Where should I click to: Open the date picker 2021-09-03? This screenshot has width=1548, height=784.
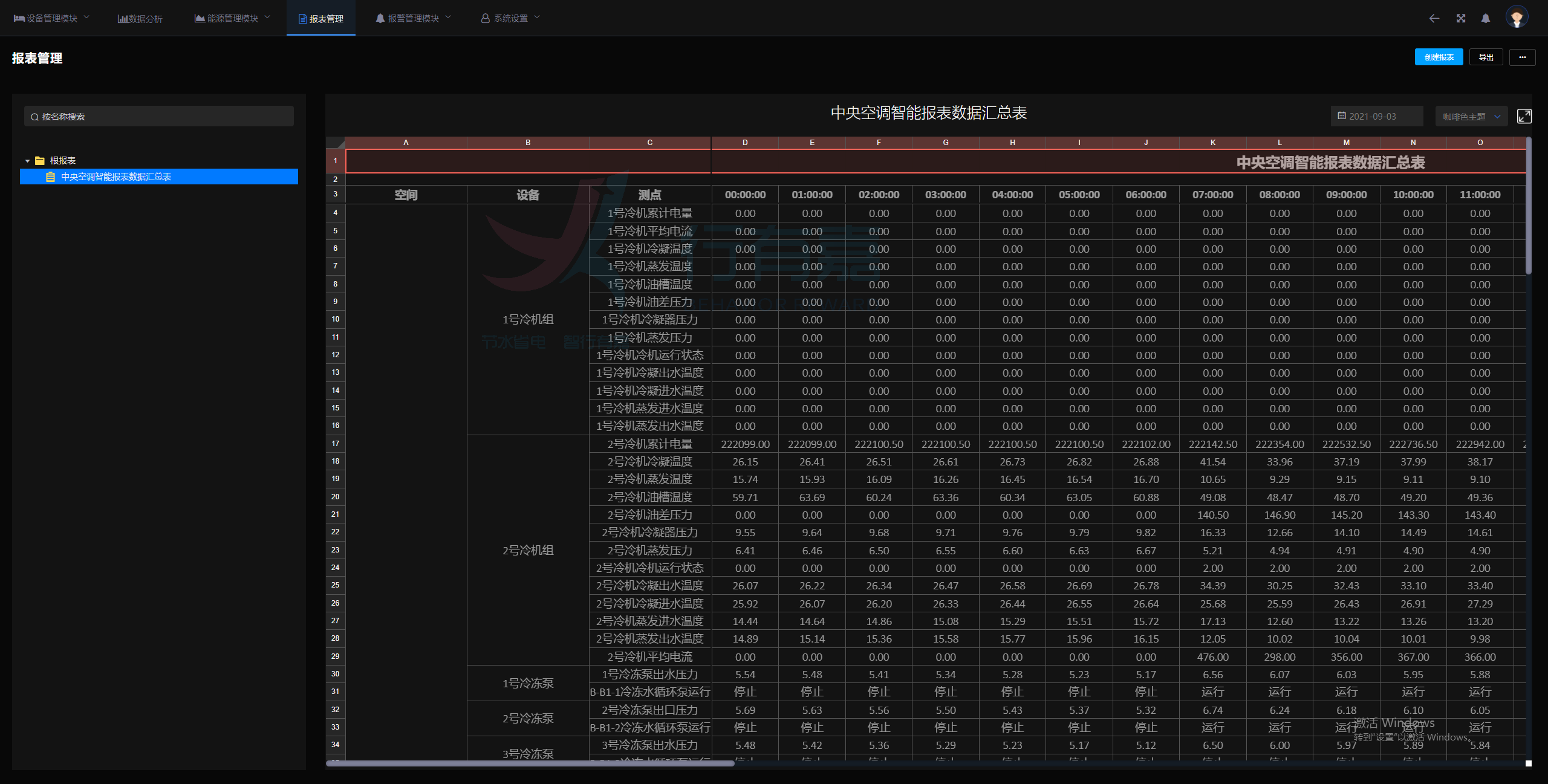(x=1377, y=116)
